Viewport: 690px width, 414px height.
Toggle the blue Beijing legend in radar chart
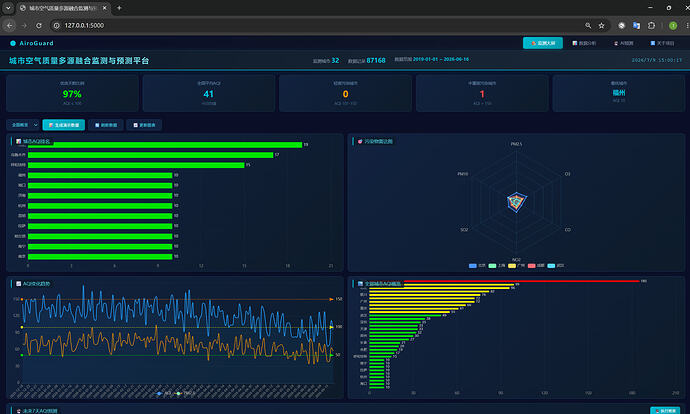coord(477,266)
